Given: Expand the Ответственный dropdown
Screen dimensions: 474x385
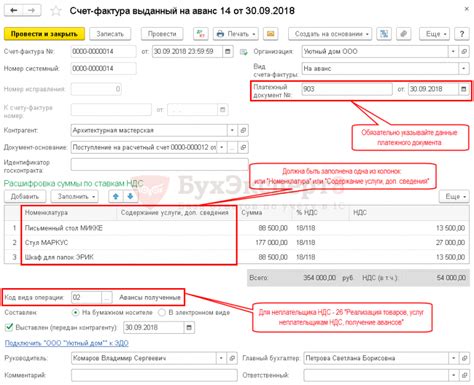Looking at the screenshot, I should click(x=453, y=375).
